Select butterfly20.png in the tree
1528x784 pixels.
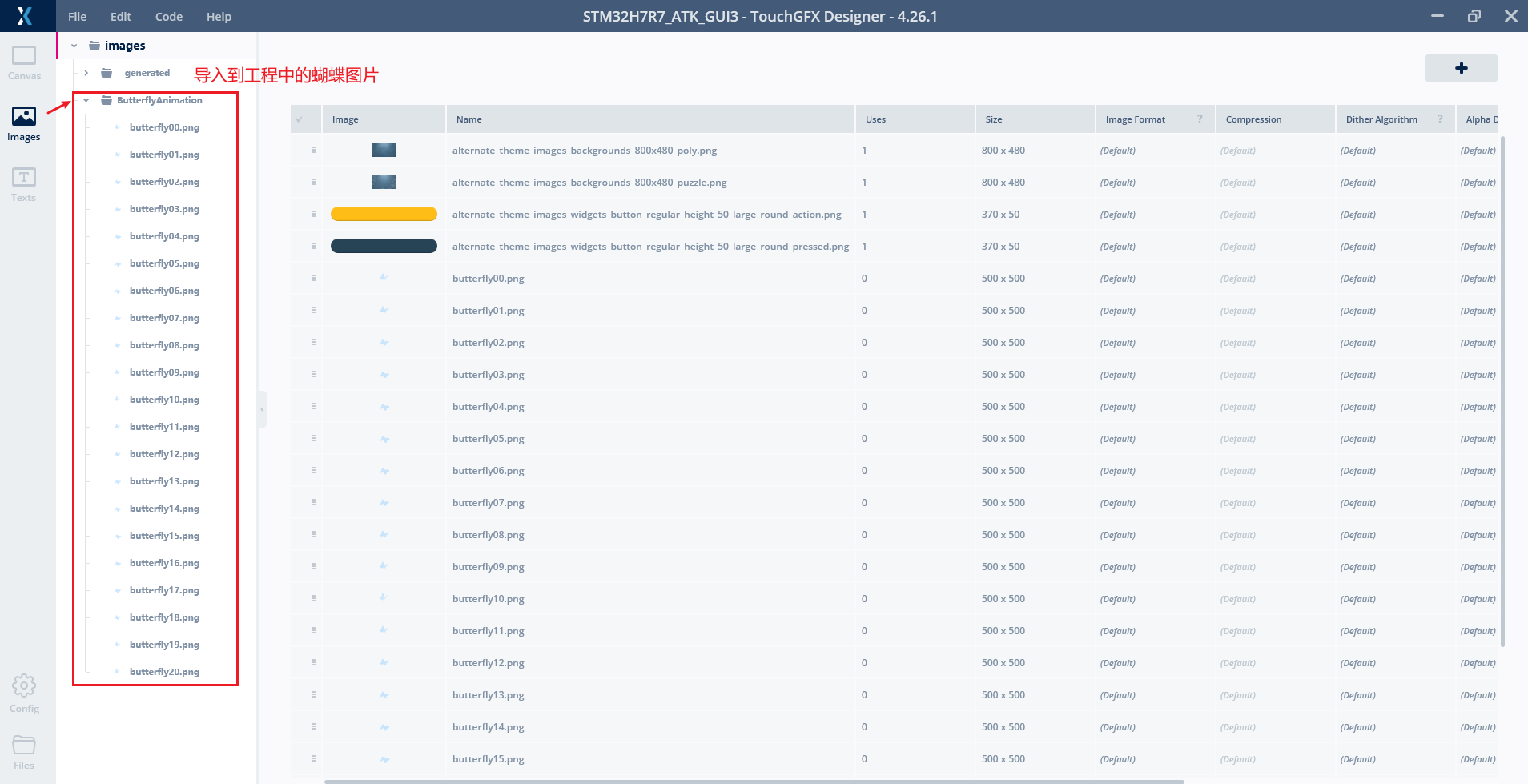tap(164, 672)
